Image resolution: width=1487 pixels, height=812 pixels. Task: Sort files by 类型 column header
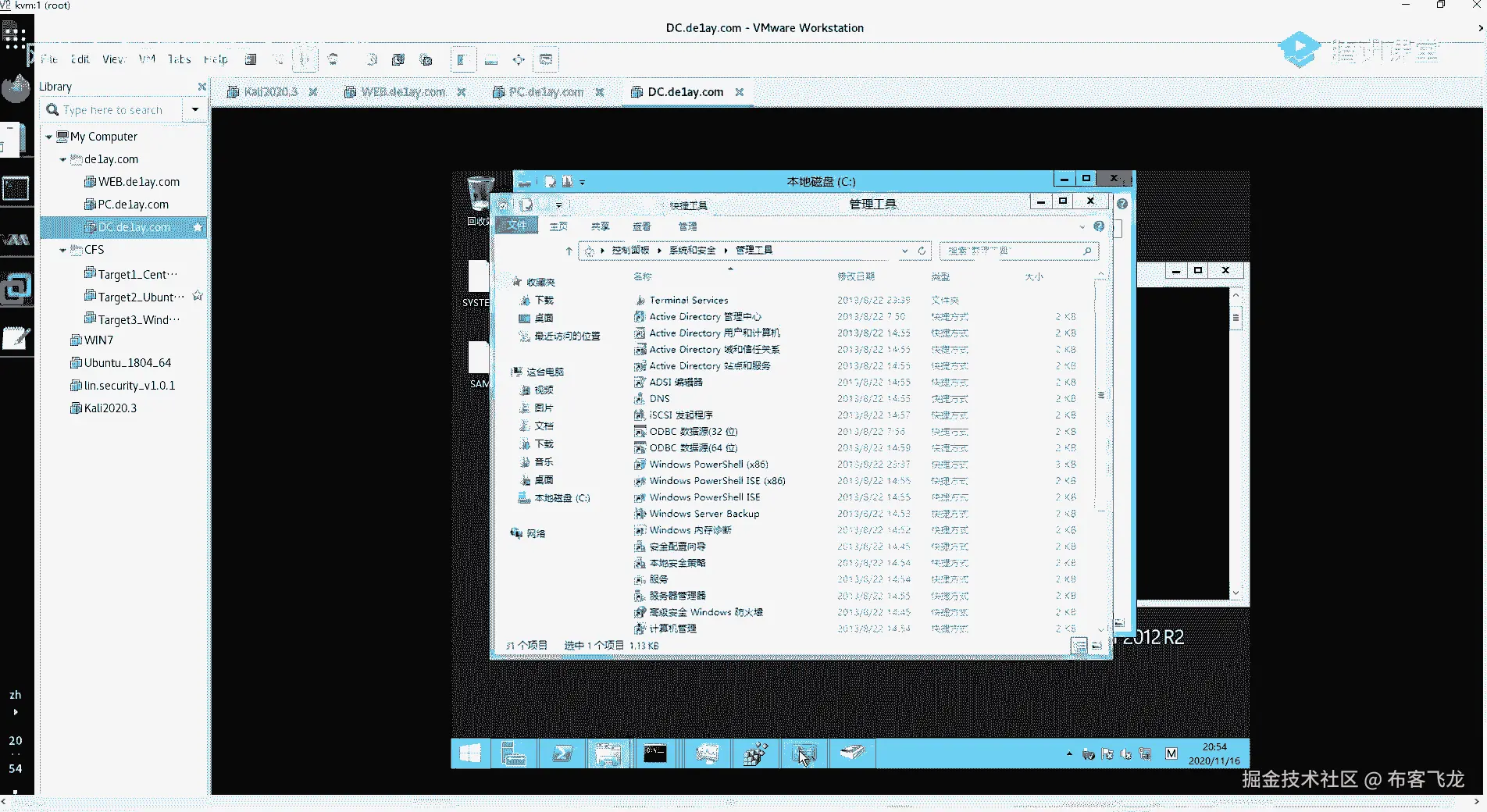pos(940,277)
